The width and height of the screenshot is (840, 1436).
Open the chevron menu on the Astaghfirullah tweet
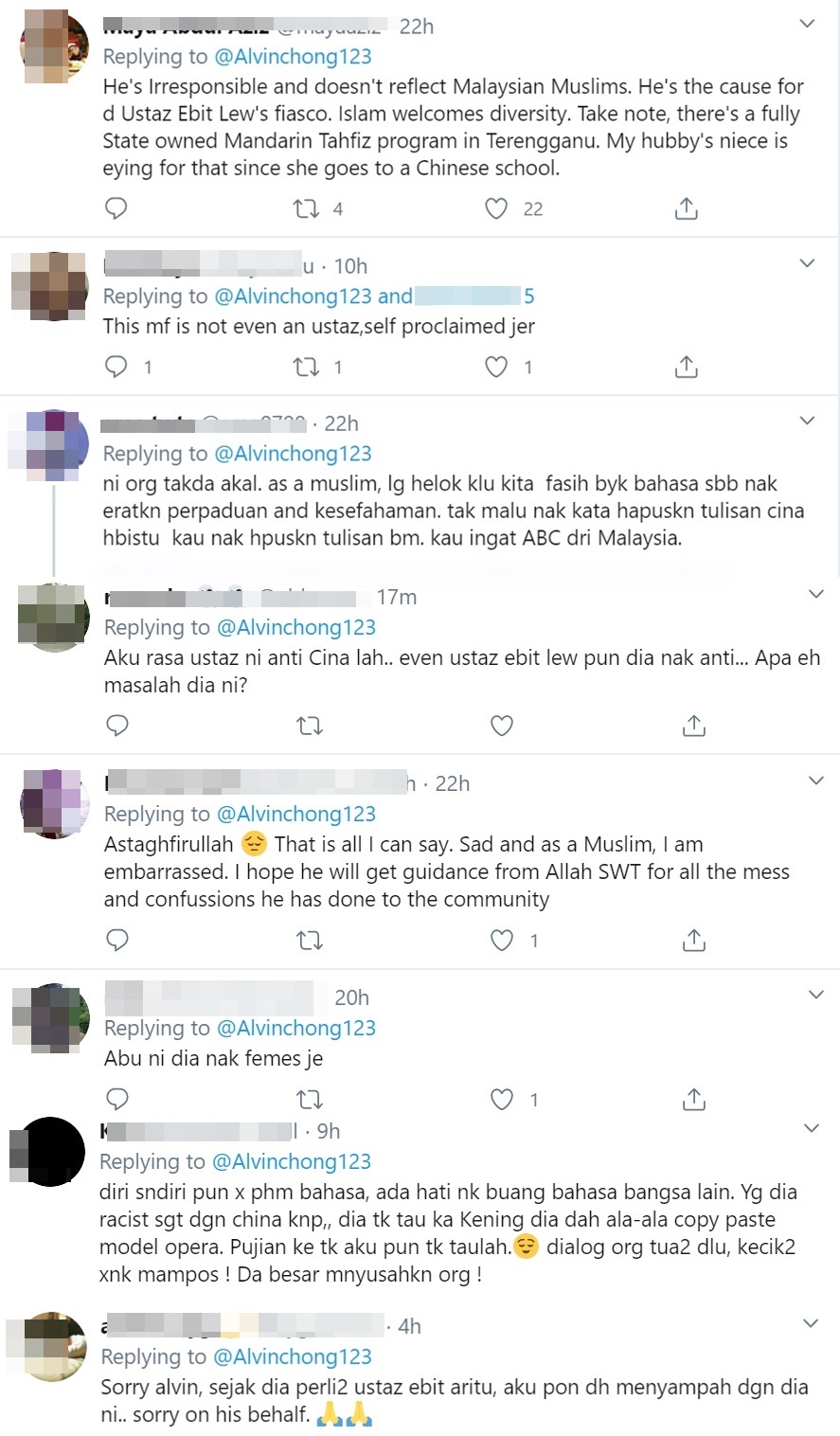pyautogui.click(x=815, y=781)
